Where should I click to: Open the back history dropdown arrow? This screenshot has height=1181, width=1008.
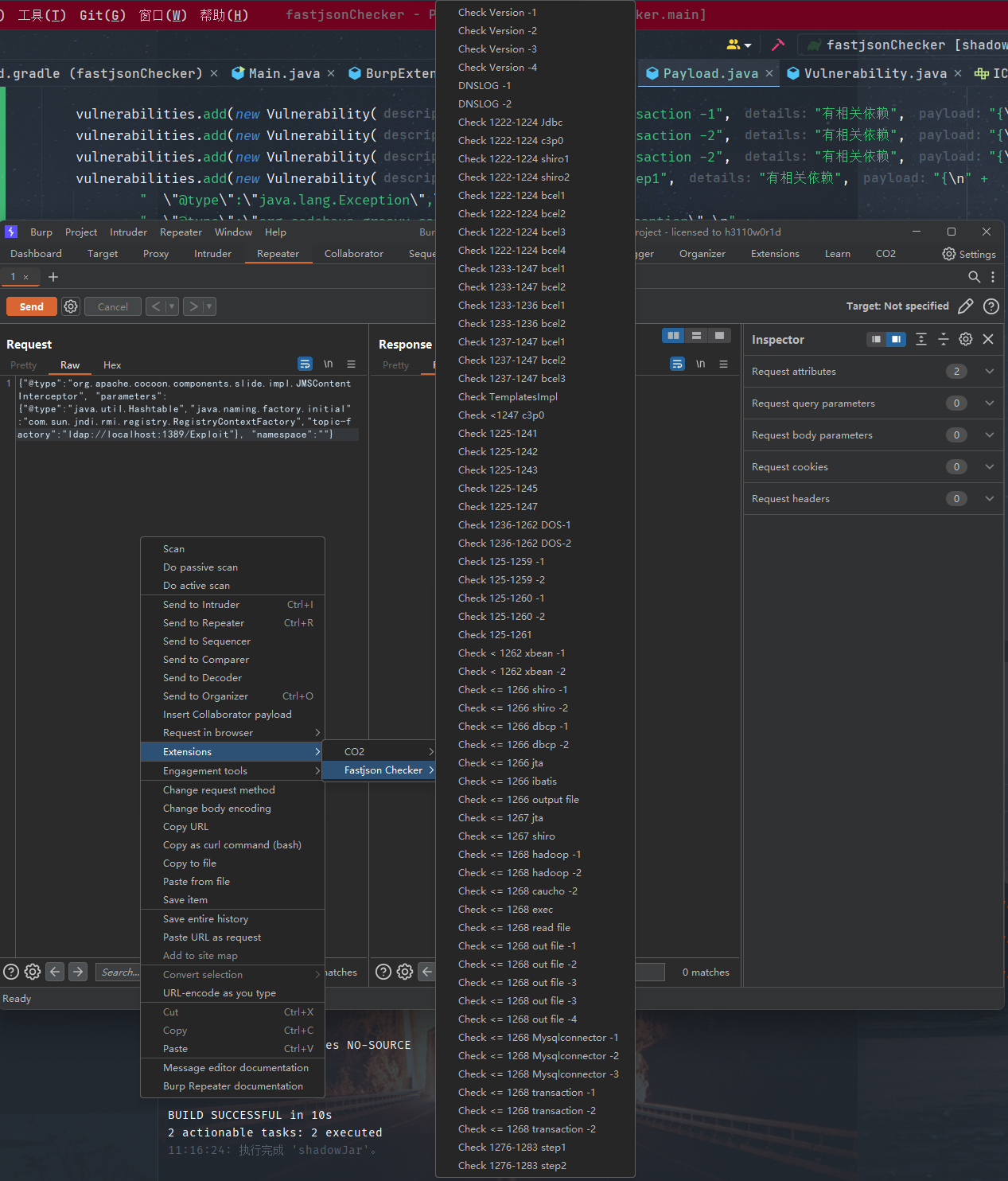tap(172, 306)
